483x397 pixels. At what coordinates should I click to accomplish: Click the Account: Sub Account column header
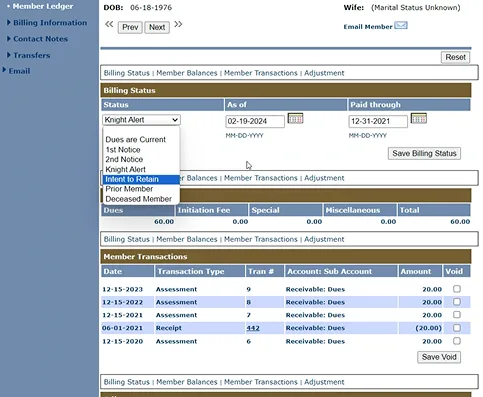(x=341, y=271)
